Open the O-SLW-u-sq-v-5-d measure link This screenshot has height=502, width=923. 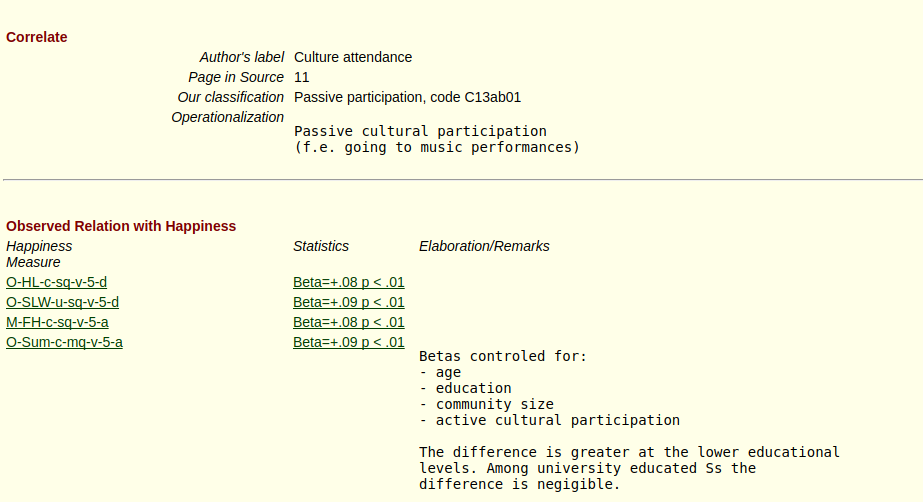[62, 302]
